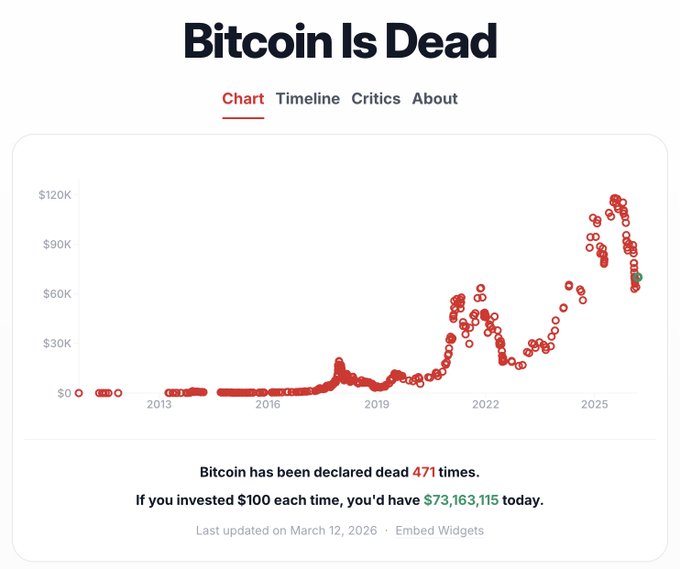Image resolution: width=680 pixels, height=569 pixels.
Task: Click the $0 axis label
Action: (x=64, y=393)
